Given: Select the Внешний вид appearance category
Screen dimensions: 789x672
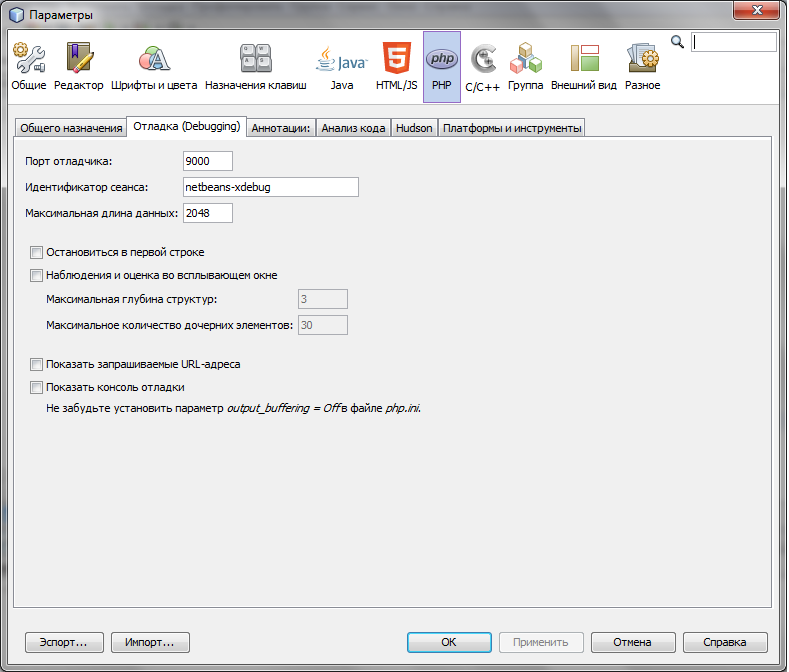Looking at the screenshot, I should click(x=584, y=66).
